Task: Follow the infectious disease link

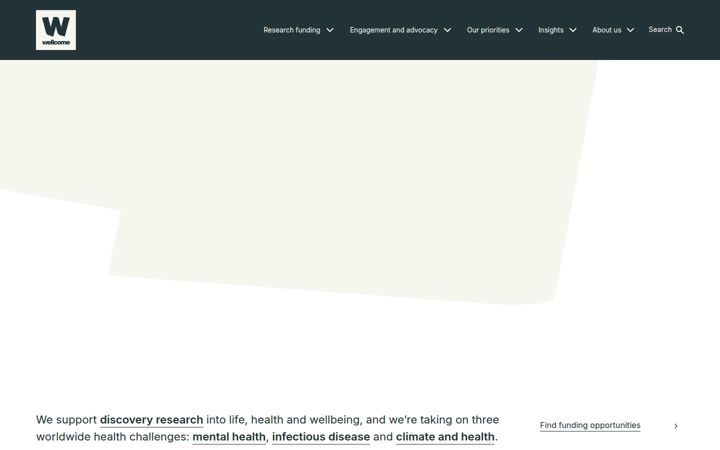Action: click(x=321, y=437)
